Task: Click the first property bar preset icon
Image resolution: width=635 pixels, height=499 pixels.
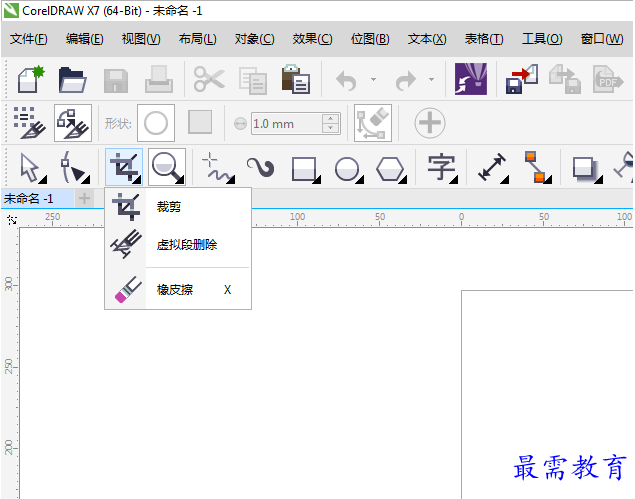Action: click(x=29, y=123)
